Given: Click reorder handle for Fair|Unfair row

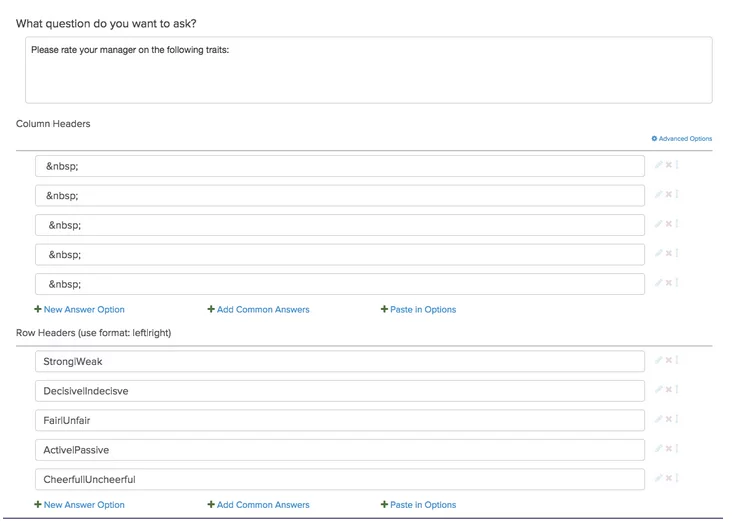Looking at the screenshot, I should click(677, 420).
